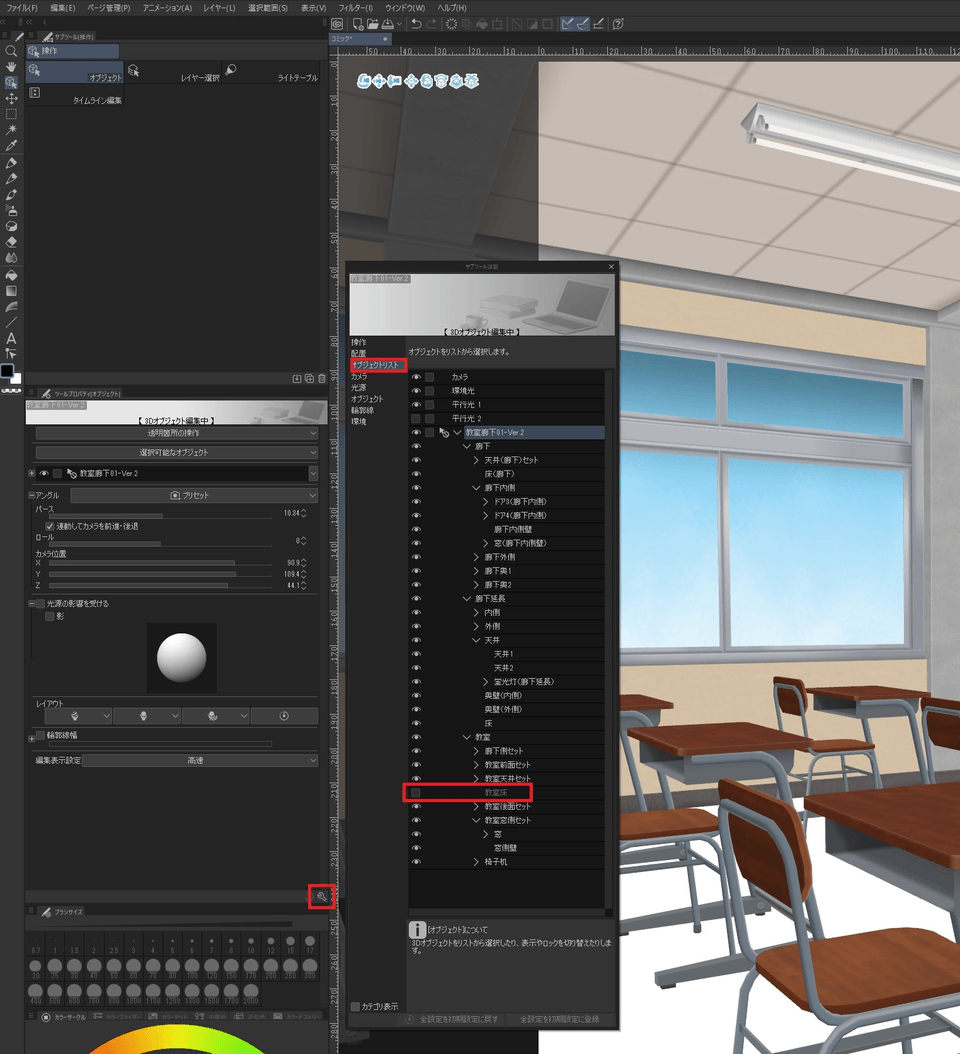Enable 光源の影響を受ける checkbox
Viewport: 960px width, 1054px height.
[x=40, y=604]
